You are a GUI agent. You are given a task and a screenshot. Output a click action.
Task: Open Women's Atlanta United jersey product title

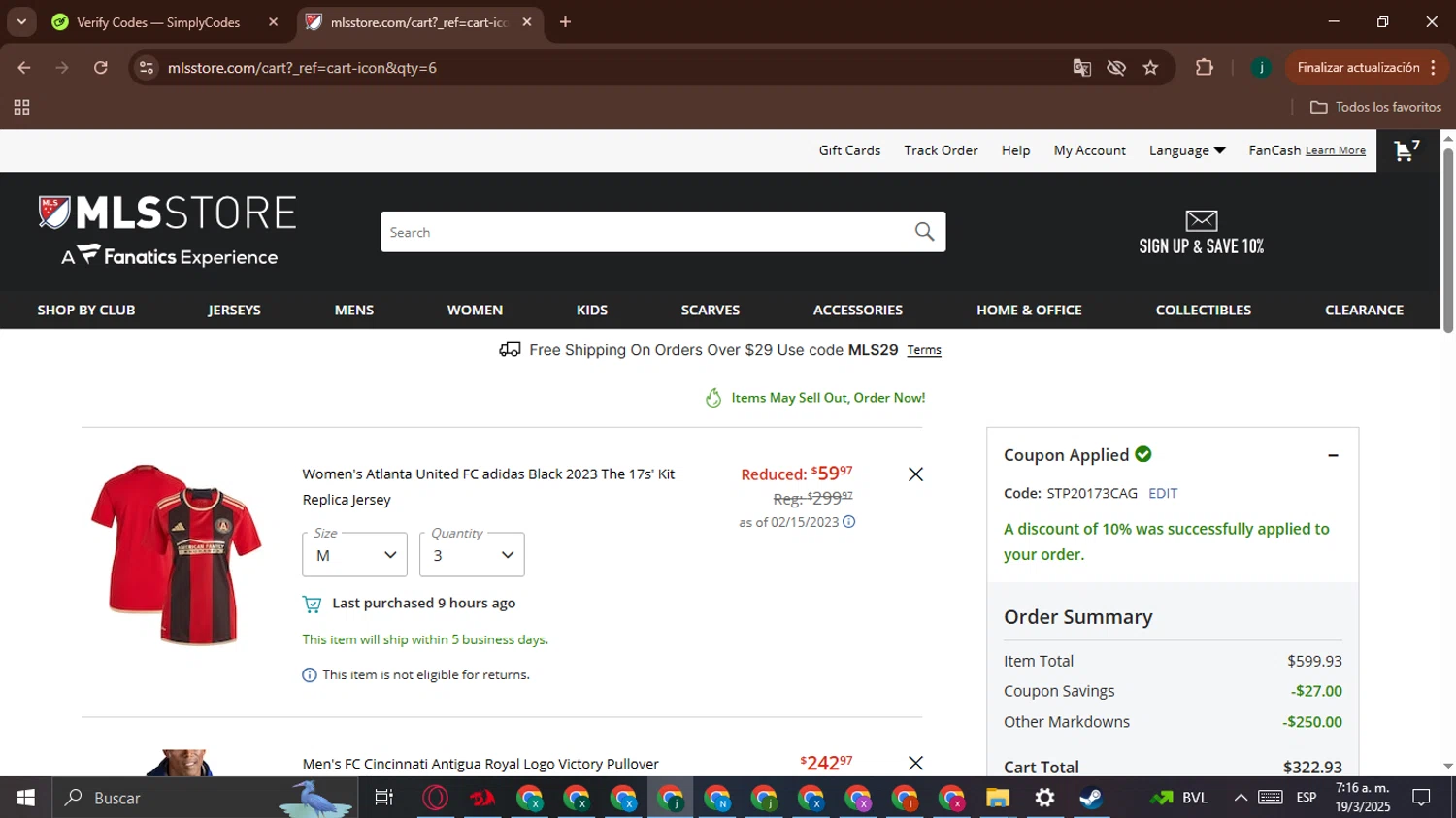[x=488, y=487]
